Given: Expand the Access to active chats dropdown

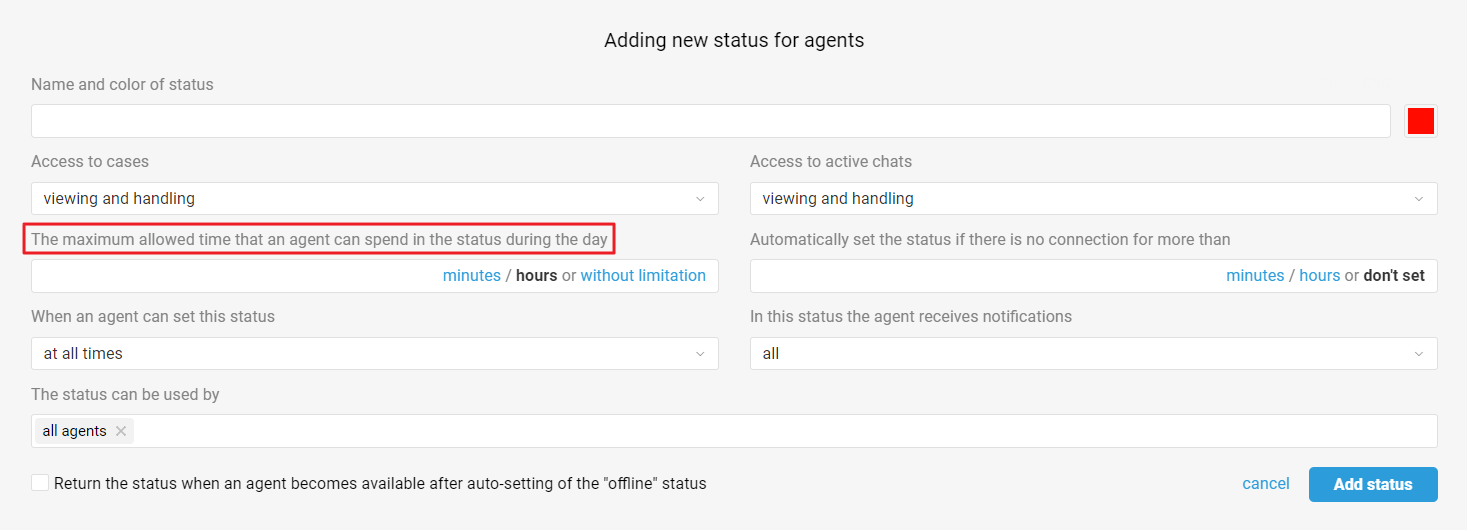Looking at the screenshot, I should (1093, 198).
